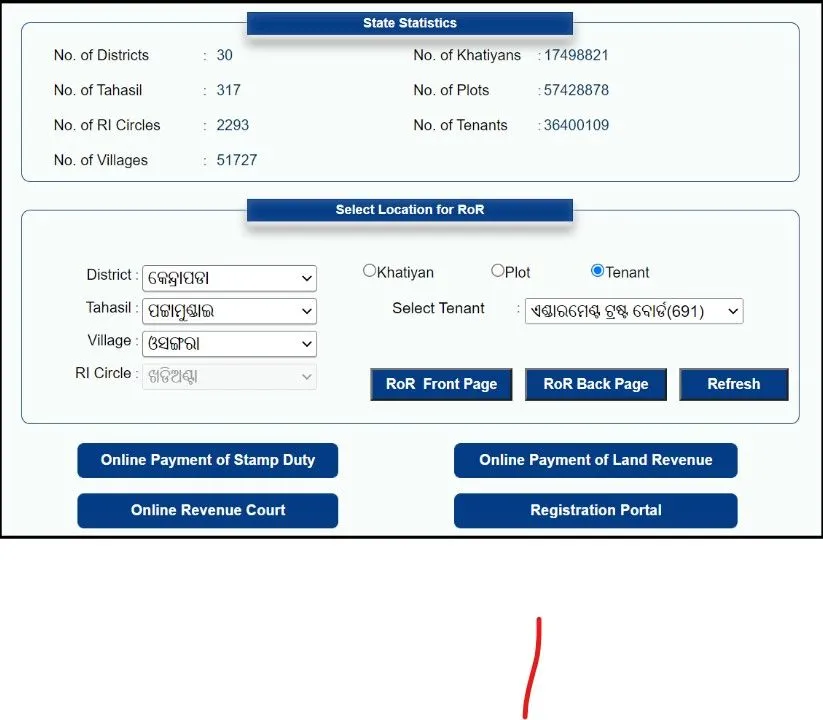
Task: Click the No. of Villages count 51727
Action: tap(237, 160)
